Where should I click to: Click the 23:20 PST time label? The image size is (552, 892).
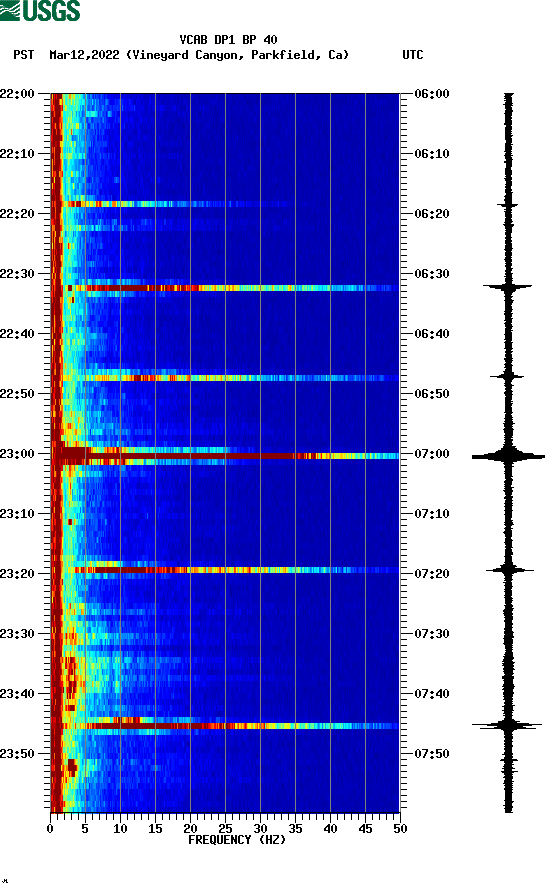17,573
